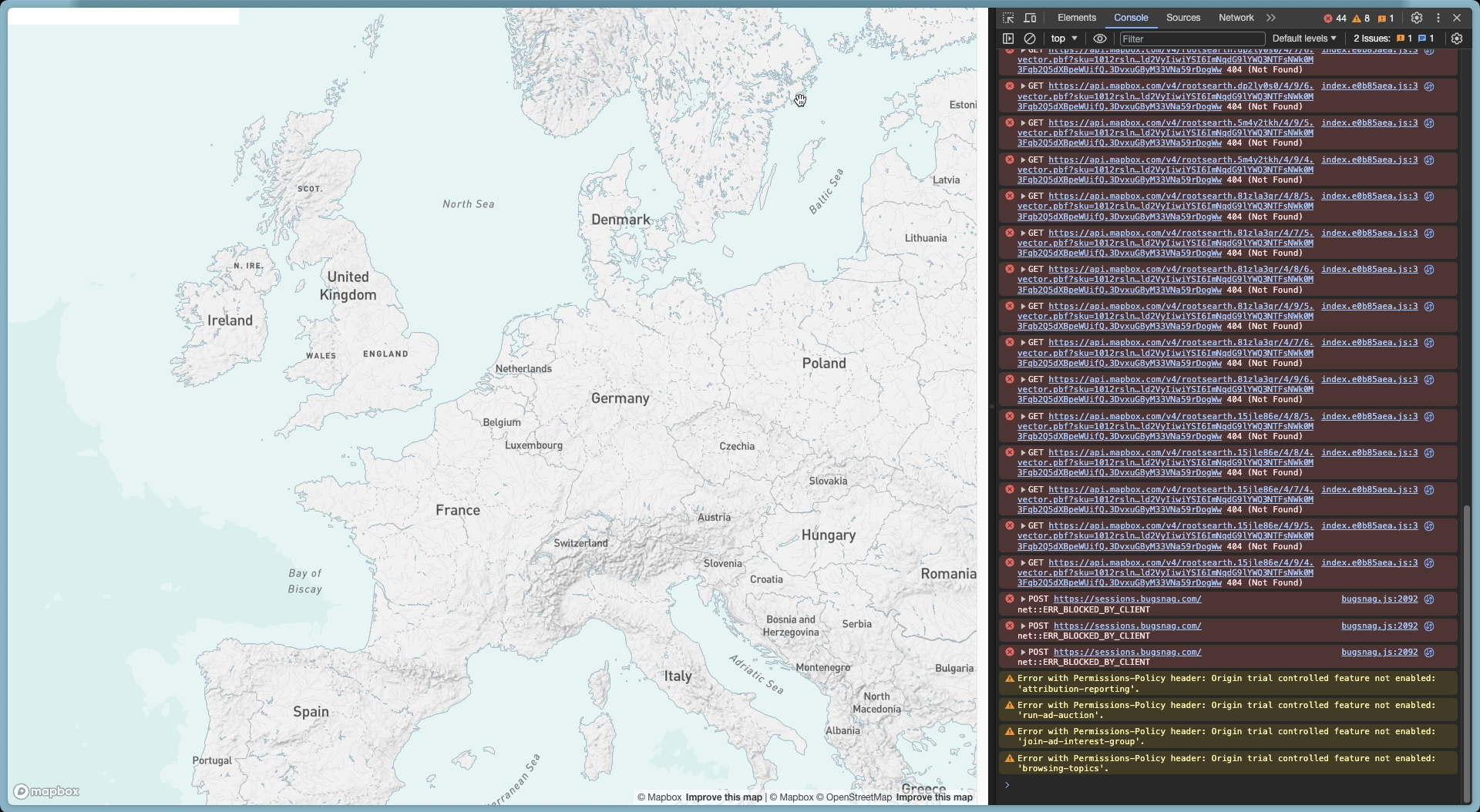Click AI explain icon on 15jle86e/4/8/4 row

tap(1429, 453)
